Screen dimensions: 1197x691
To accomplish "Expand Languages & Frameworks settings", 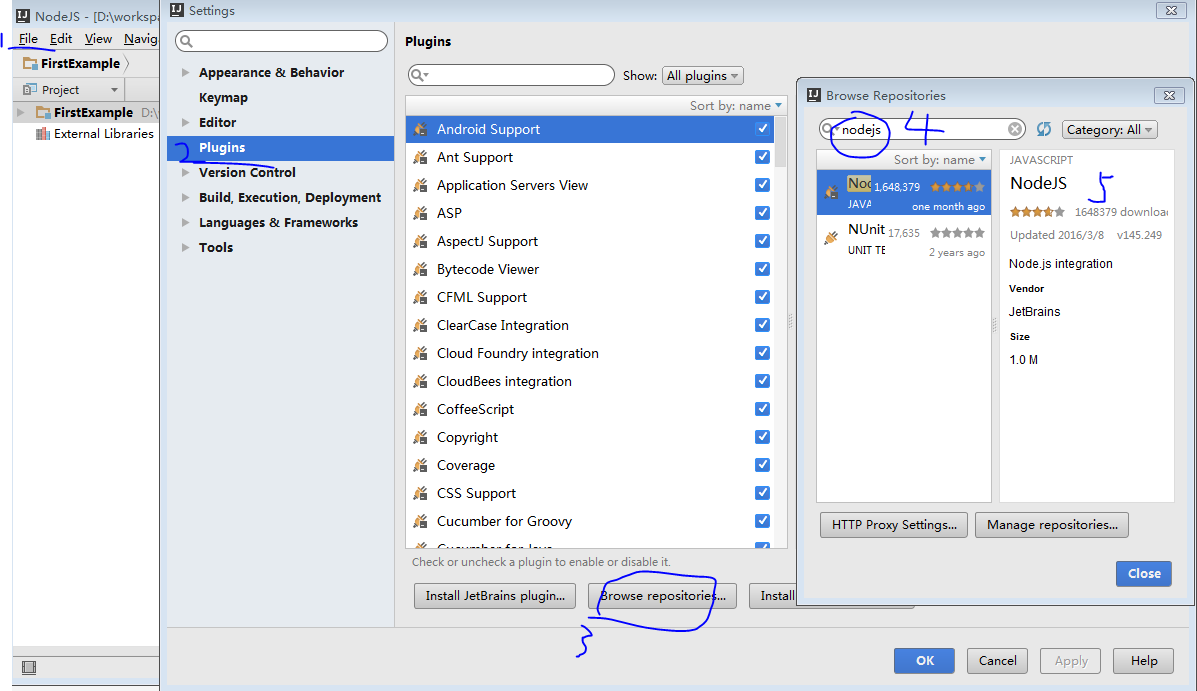I will [x=186, y=222].
